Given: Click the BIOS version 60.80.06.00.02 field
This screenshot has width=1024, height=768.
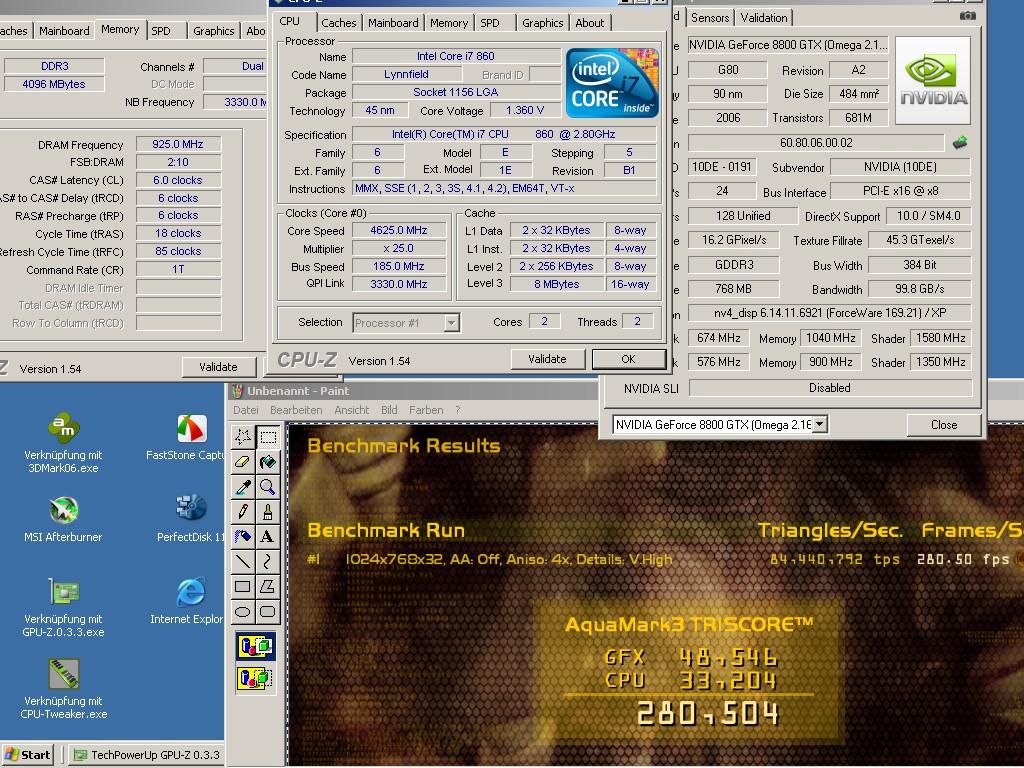Looking at the screenshot, I should tap(816, 142).
